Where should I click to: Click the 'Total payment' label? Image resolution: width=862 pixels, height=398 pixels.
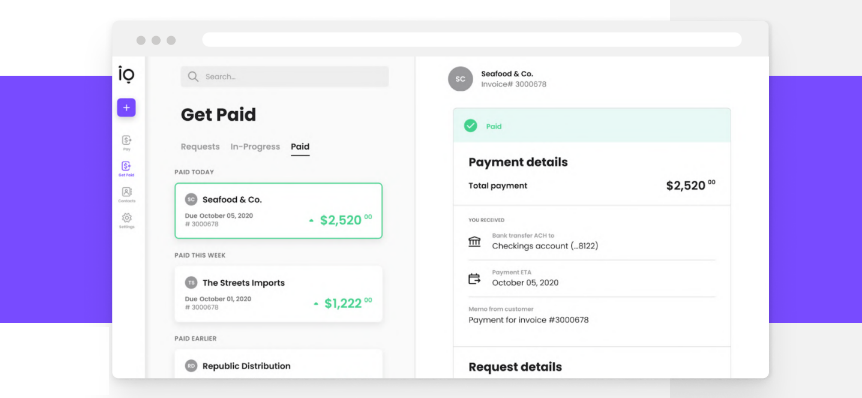point(498,186)
